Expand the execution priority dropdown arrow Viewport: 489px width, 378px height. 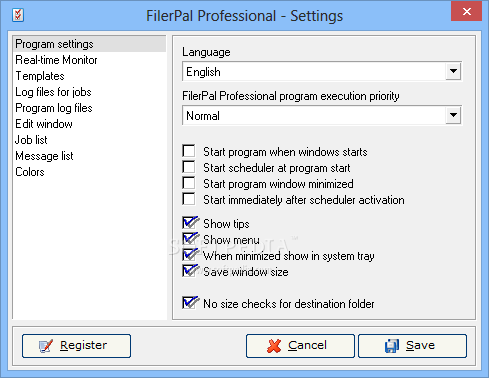coord(453,115)
